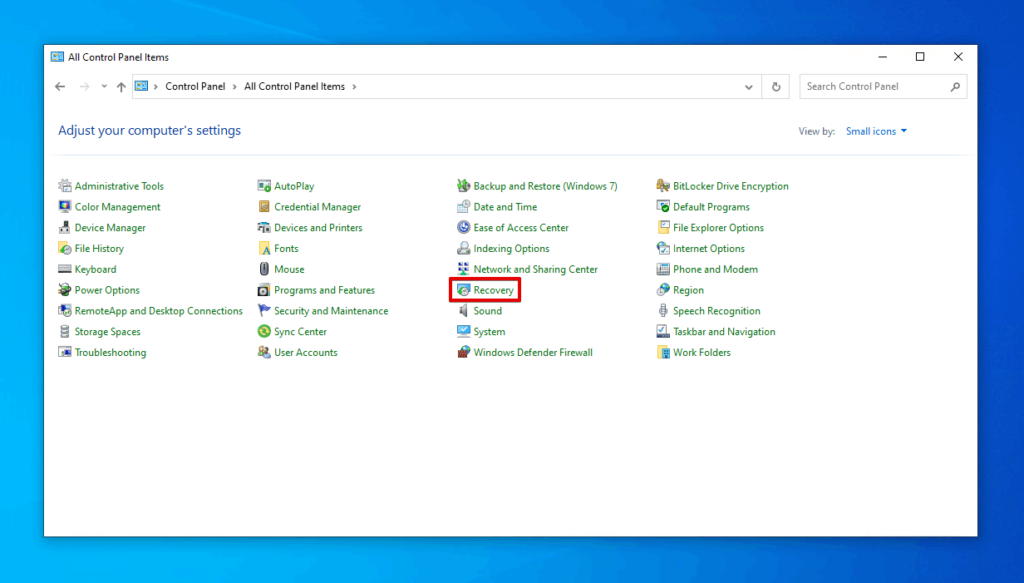Image resolution: width=1024 pixels, height=583 pixels.
Task: Open the Speech Recognition settings
Action: 716,310
